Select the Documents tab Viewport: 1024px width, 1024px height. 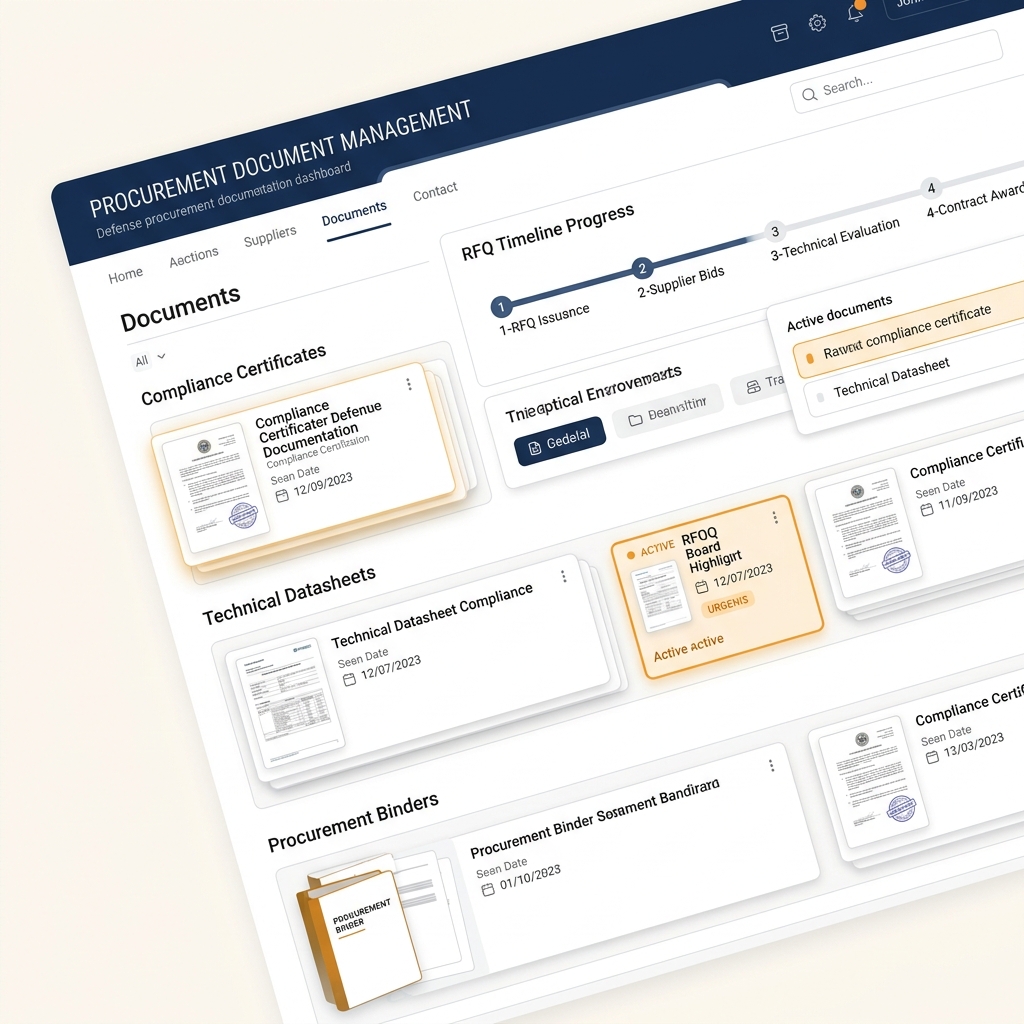[x=354, y=214]
